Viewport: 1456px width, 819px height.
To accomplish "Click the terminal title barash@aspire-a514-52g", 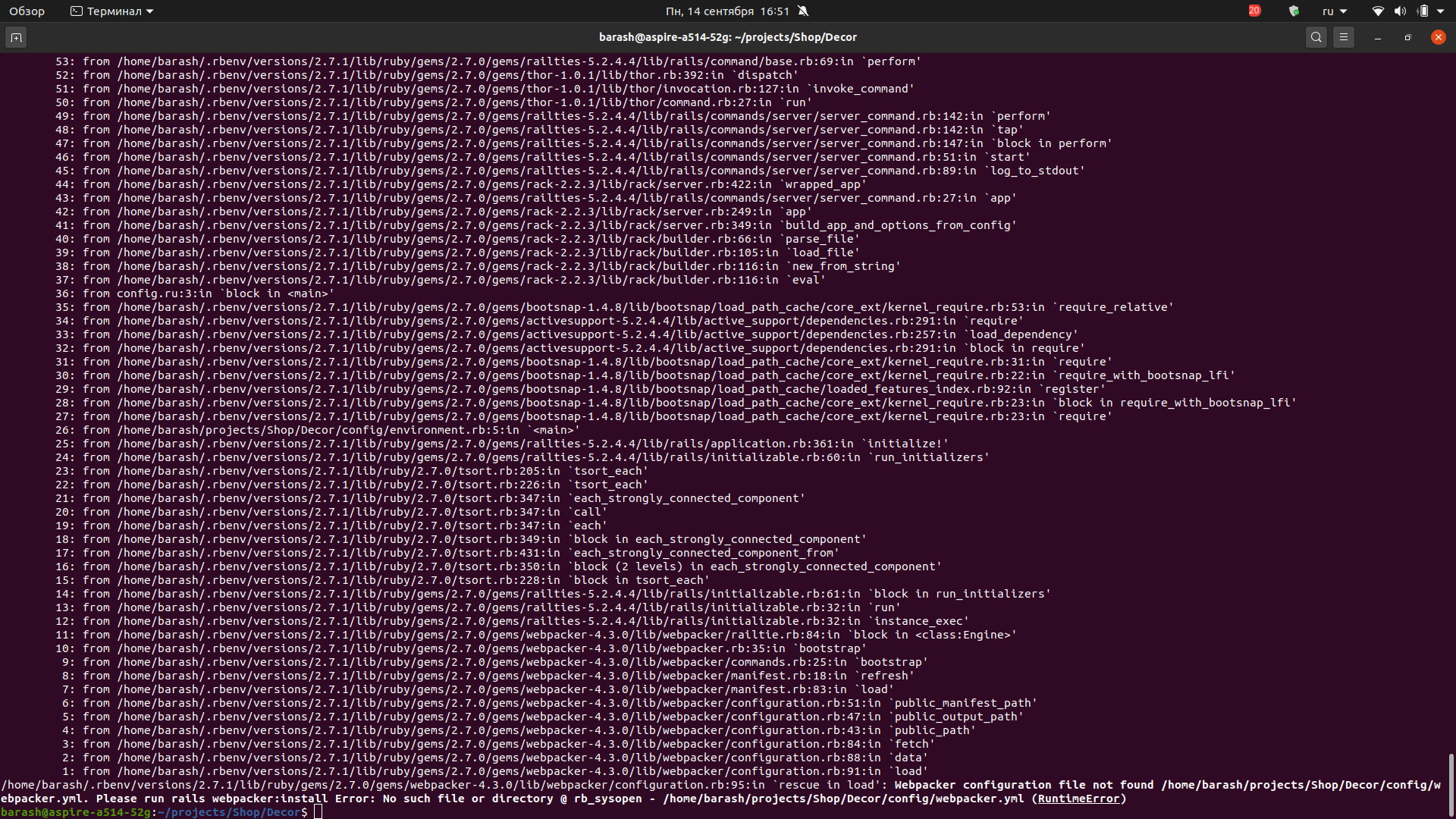I will (x=728, y=37).
